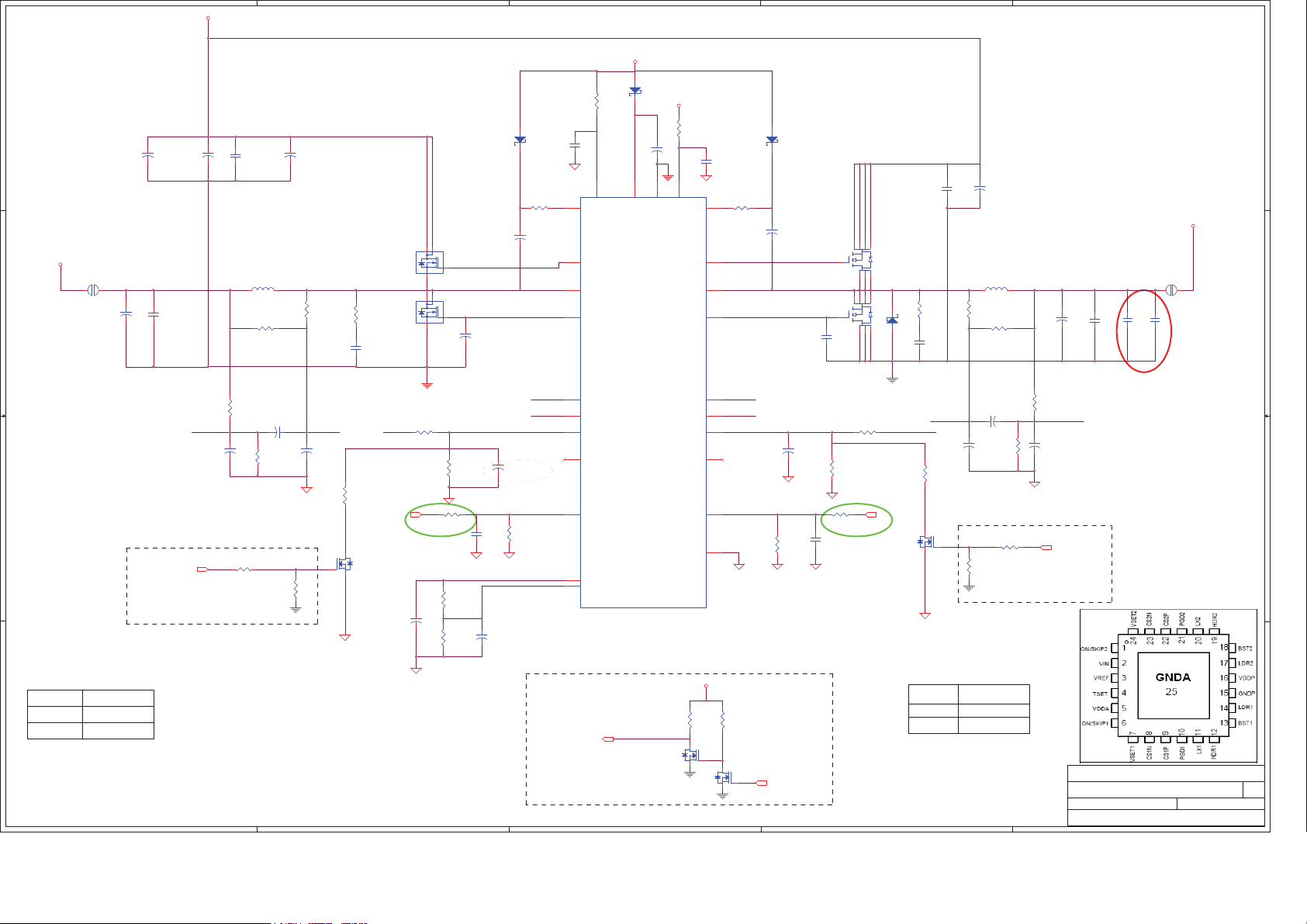Select the LX2 pin label

tap(1198, 623)
